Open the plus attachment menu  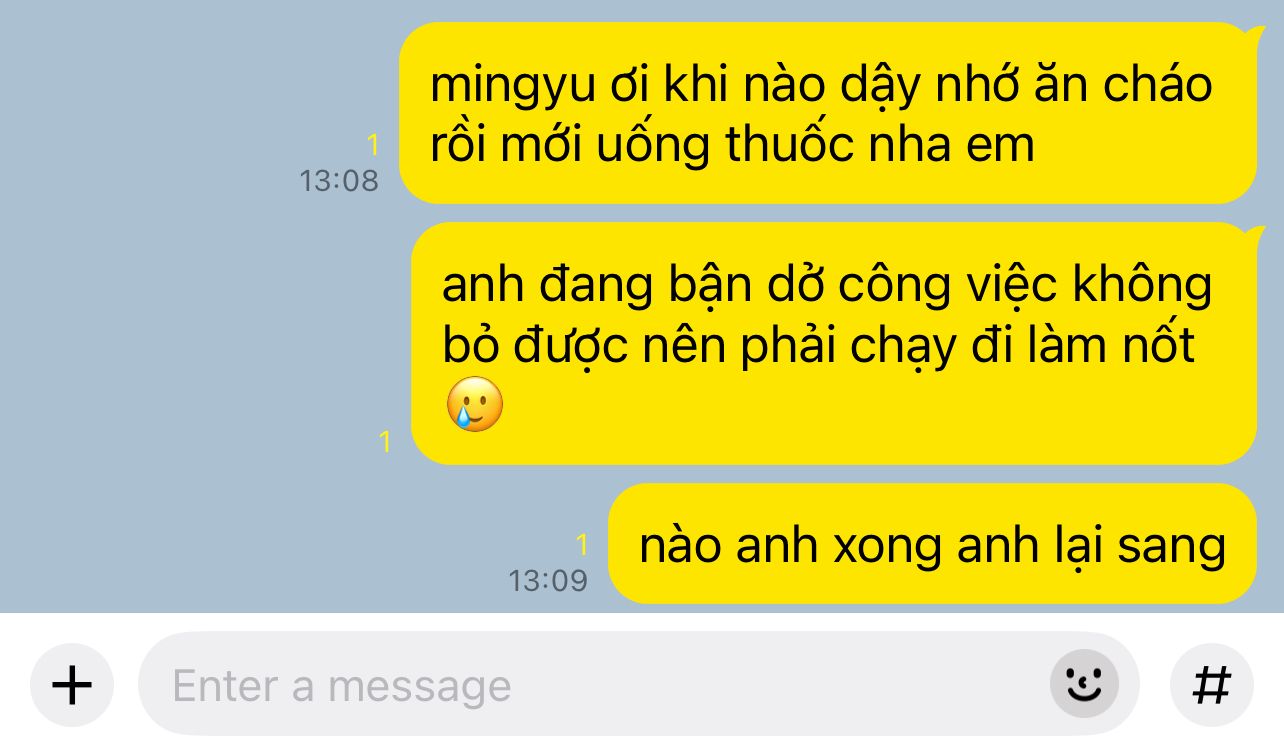pos(72,685)
